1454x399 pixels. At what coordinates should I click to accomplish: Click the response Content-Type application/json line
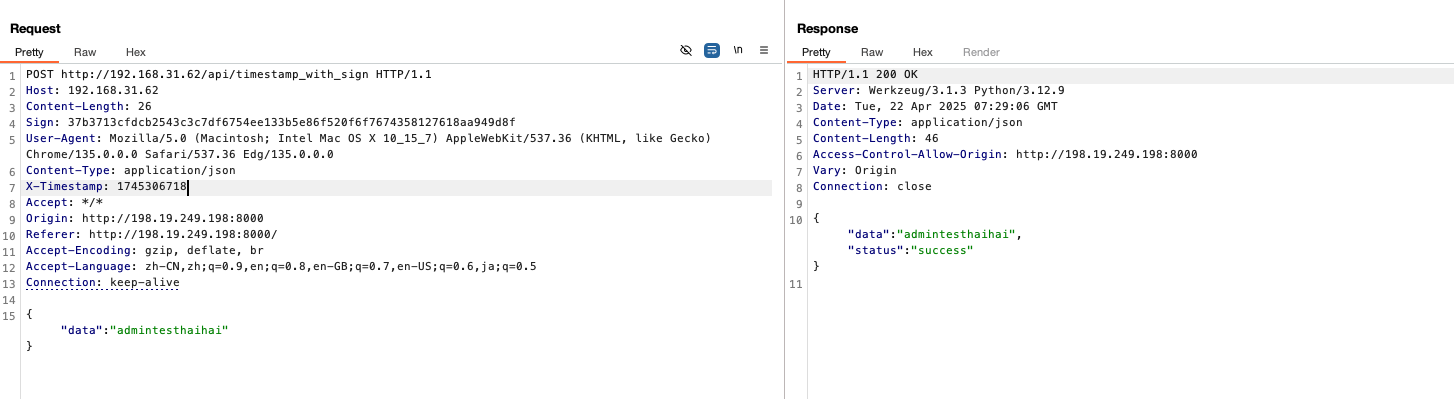pos(918,123)
